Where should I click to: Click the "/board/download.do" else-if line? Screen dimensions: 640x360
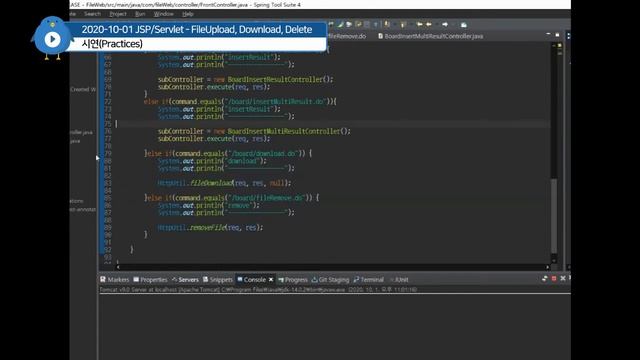click(228, 153)
